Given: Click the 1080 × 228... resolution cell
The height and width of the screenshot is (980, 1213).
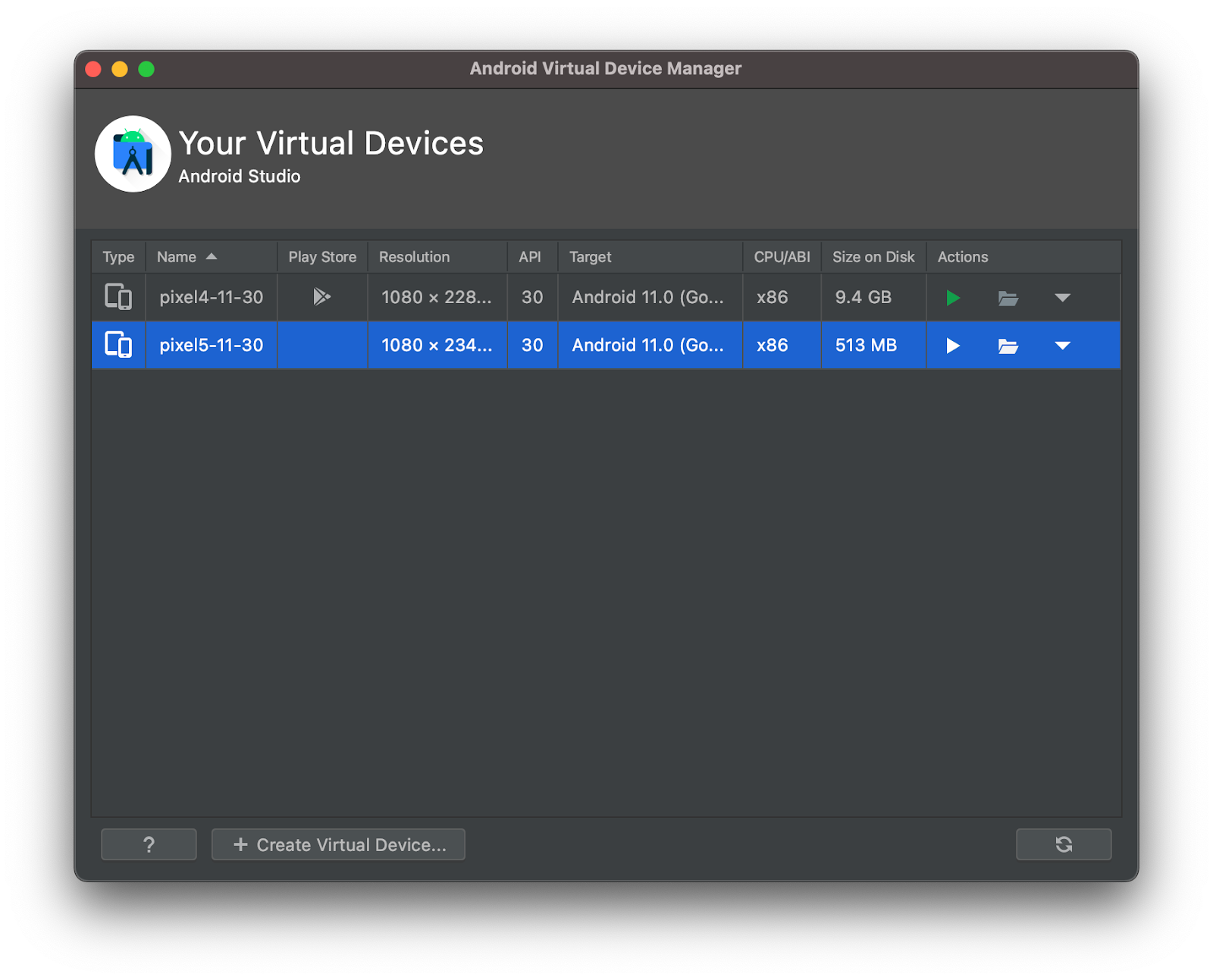Looking at the screenshot, I should pyautogui.click(x=437, y=297).
